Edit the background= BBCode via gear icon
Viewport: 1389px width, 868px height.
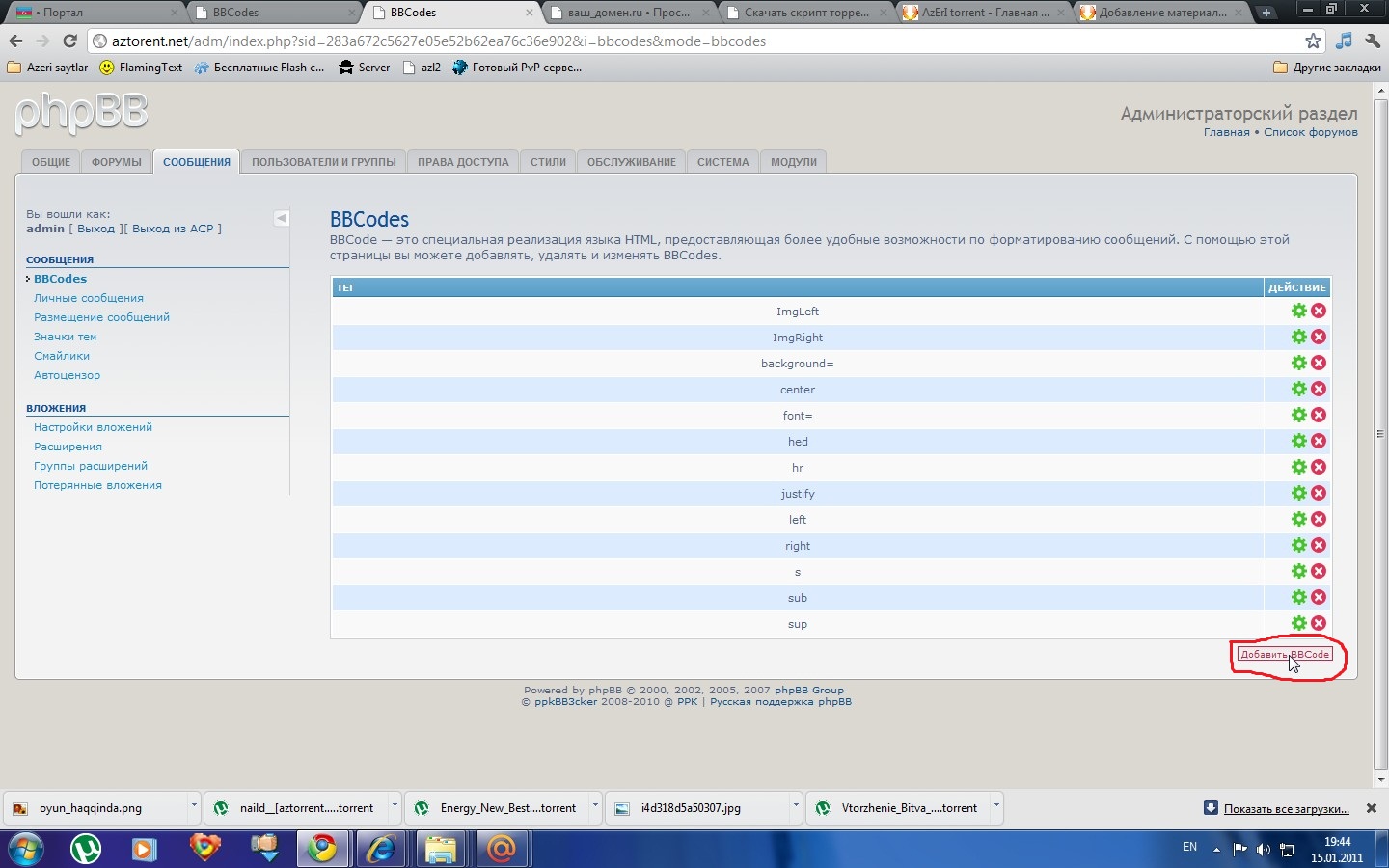click(x=1299, y=363)
